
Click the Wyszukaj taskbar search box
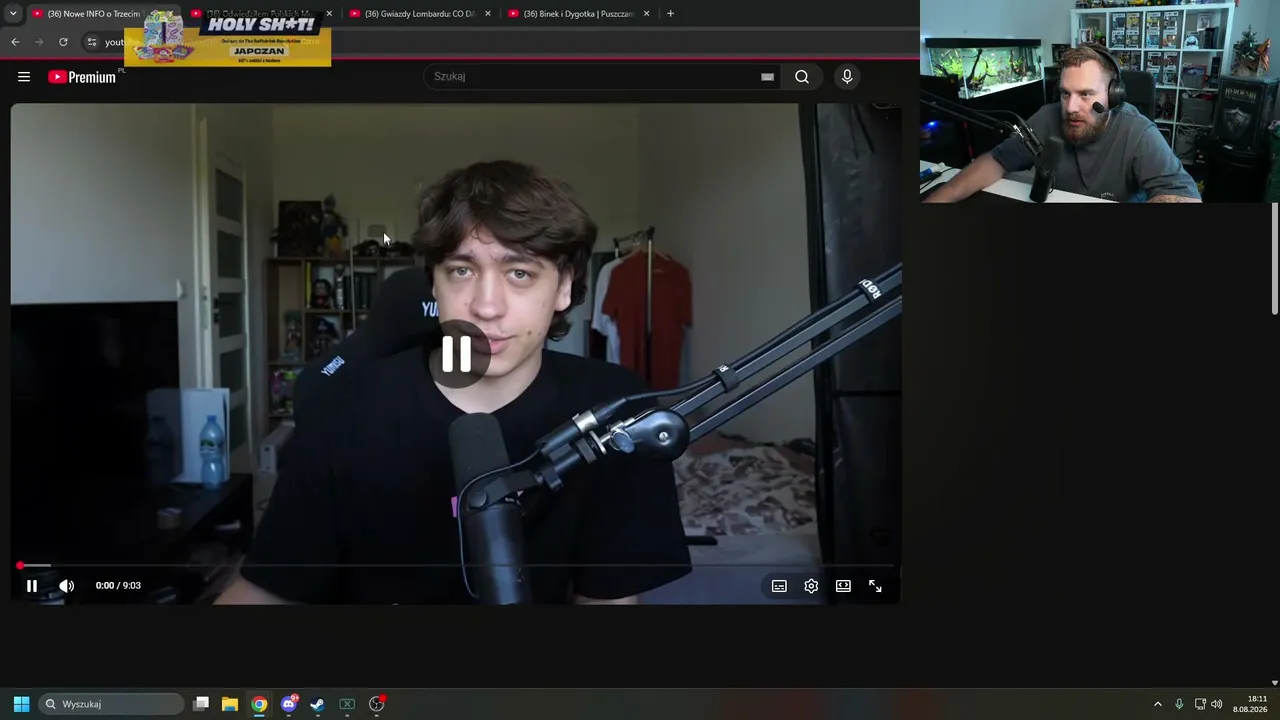tap(111, 704)
